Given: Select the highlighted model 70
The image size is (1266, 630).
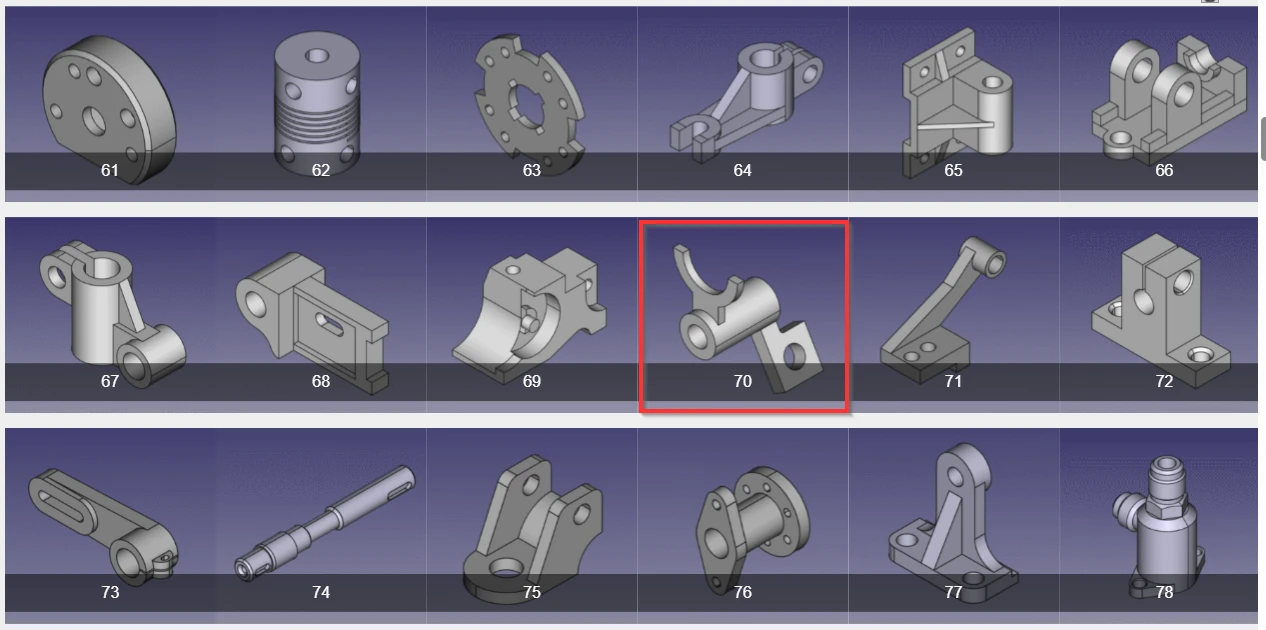Looking at the screenshot, I should (744, 316).
